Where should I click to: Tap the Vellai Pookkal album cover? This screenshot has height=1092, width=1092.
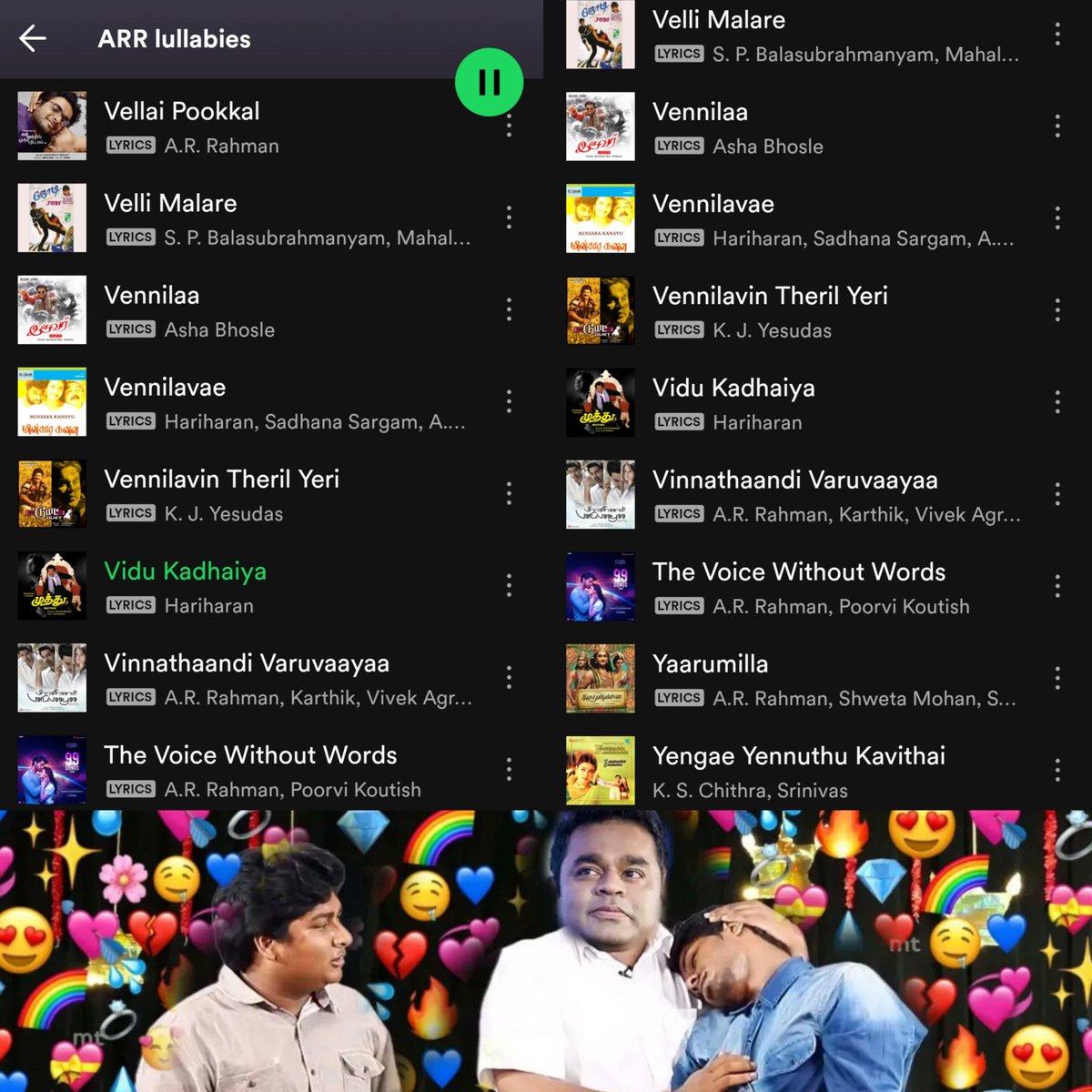tap(52, 126)
